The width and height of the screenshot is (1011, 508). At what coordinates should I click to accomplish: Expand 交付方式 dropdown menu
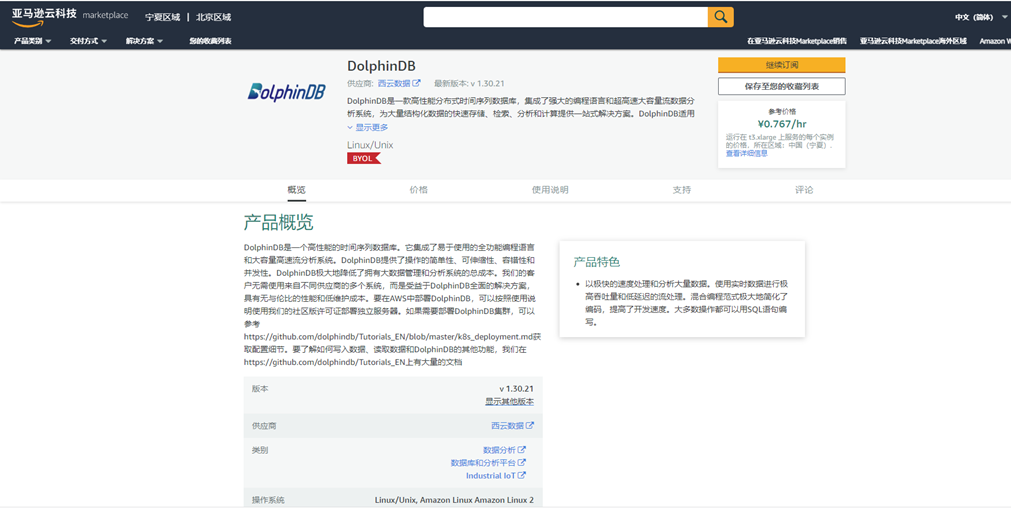(x=88, y=41)
